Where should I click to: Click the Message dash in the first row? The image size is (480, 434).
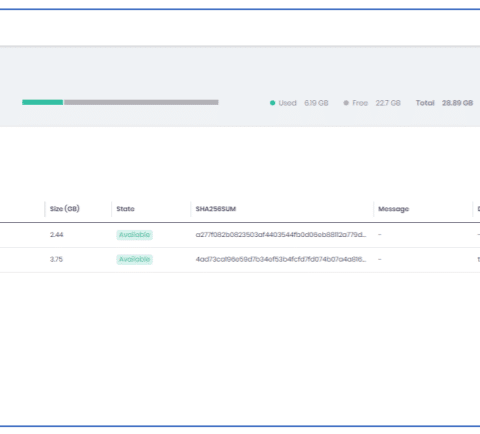coord(380,235)
